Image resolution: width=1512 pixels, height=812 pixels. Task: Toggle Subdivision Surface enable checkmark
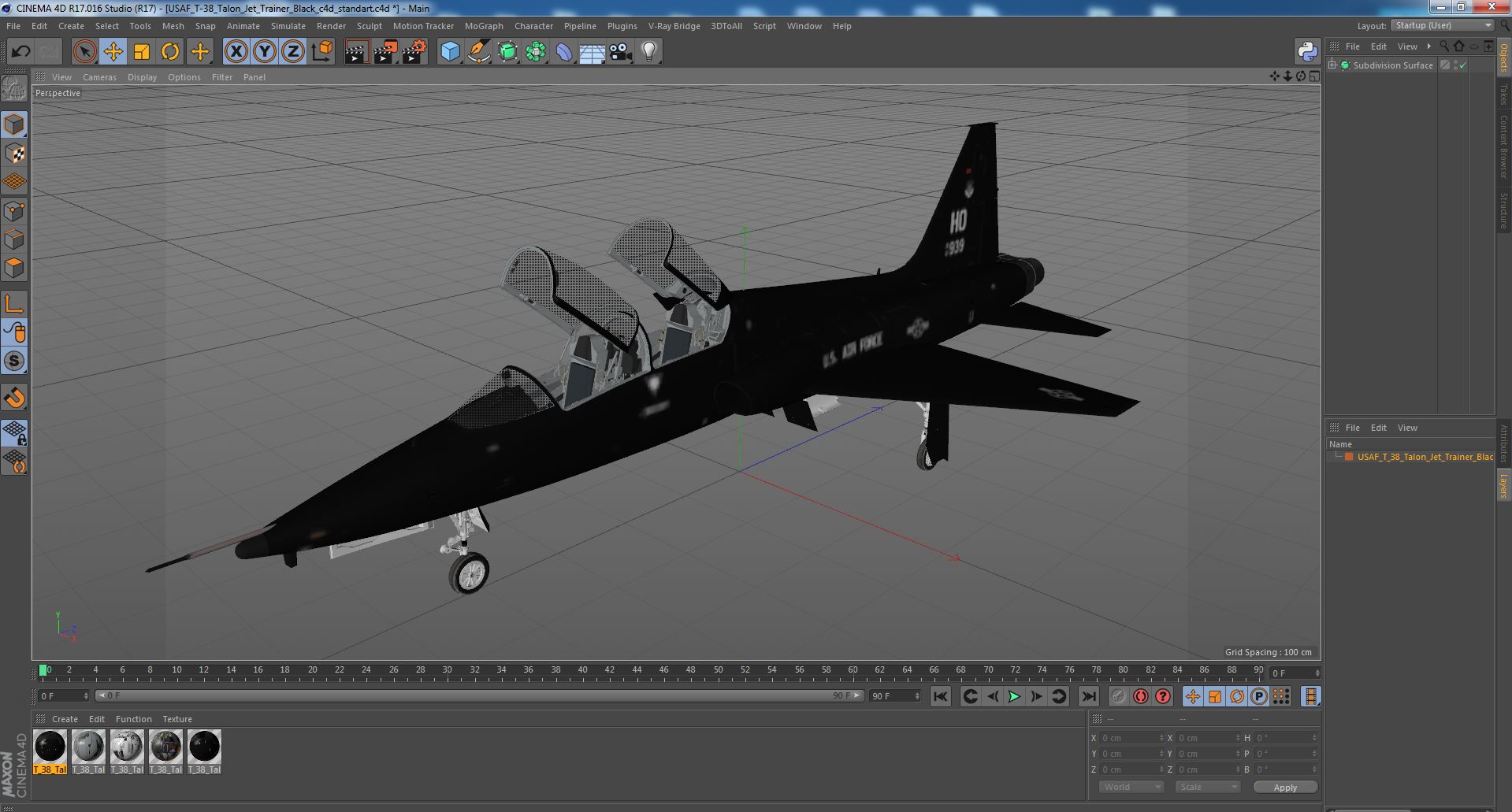pos(1462,65)
